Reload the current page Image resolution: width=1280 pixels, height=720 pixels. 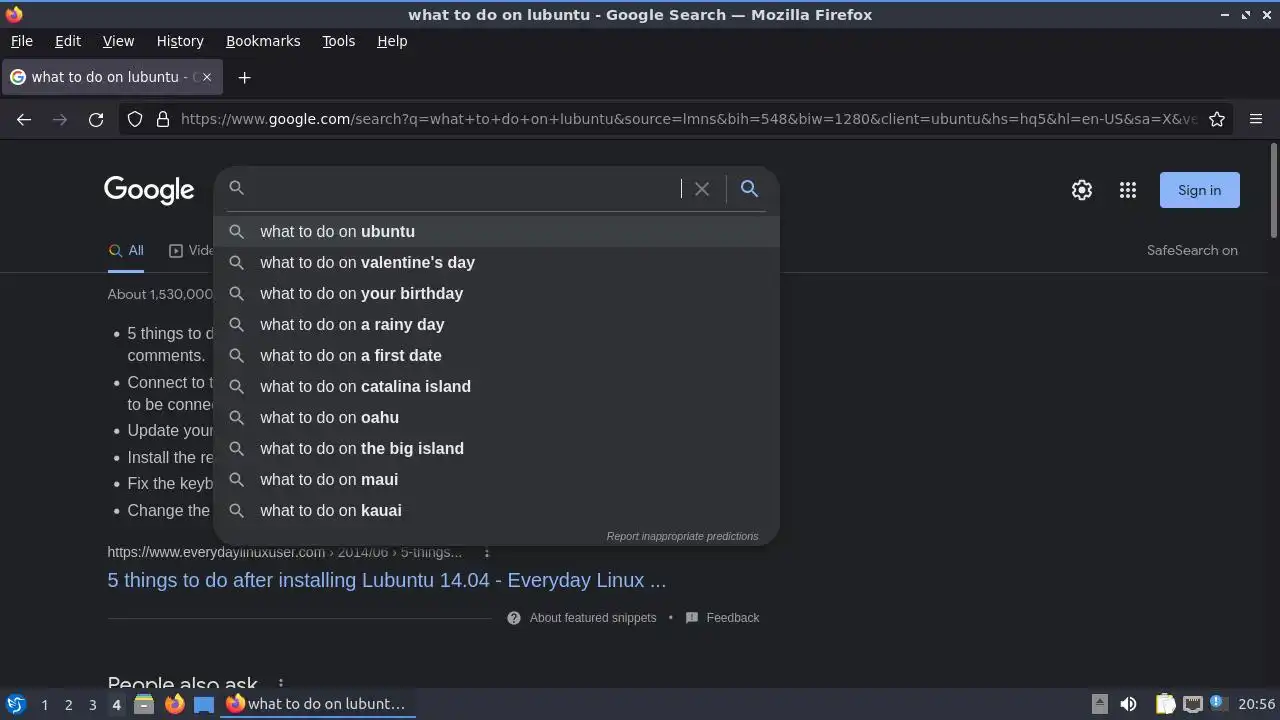click(x=96, y=119)
